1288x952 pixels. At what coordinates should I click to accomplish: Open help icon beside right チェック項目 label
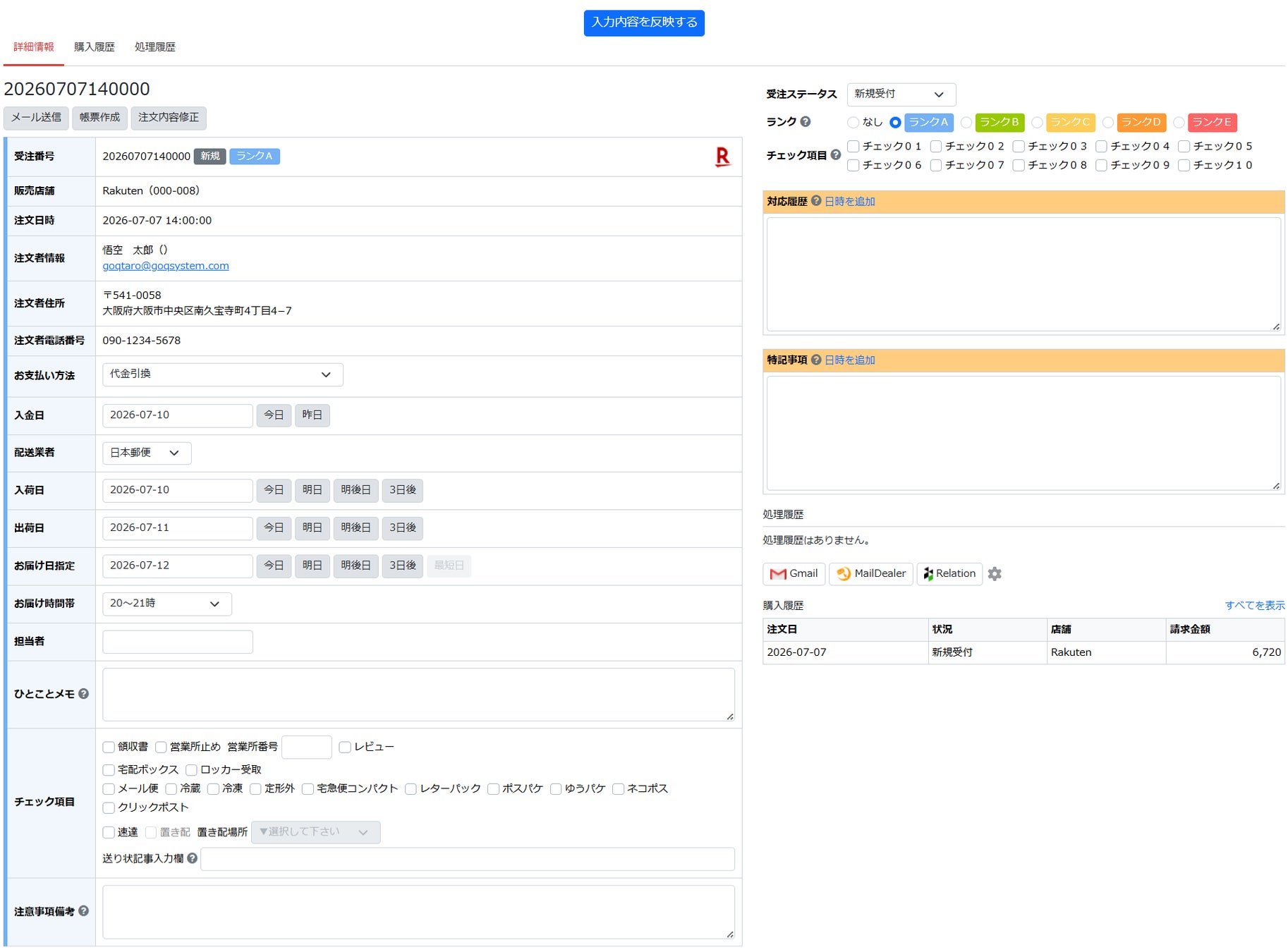pyautogui.click(x=836, y=155)
